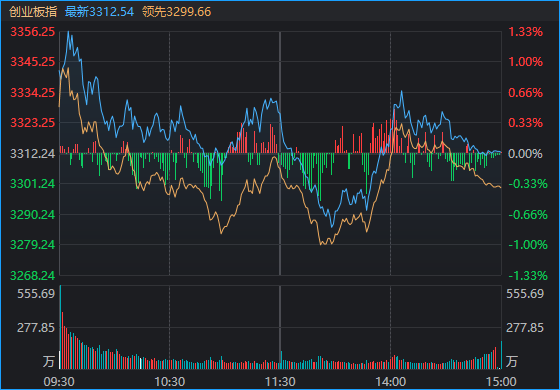Click the 3312.24 baseline price label

point(32,154)
